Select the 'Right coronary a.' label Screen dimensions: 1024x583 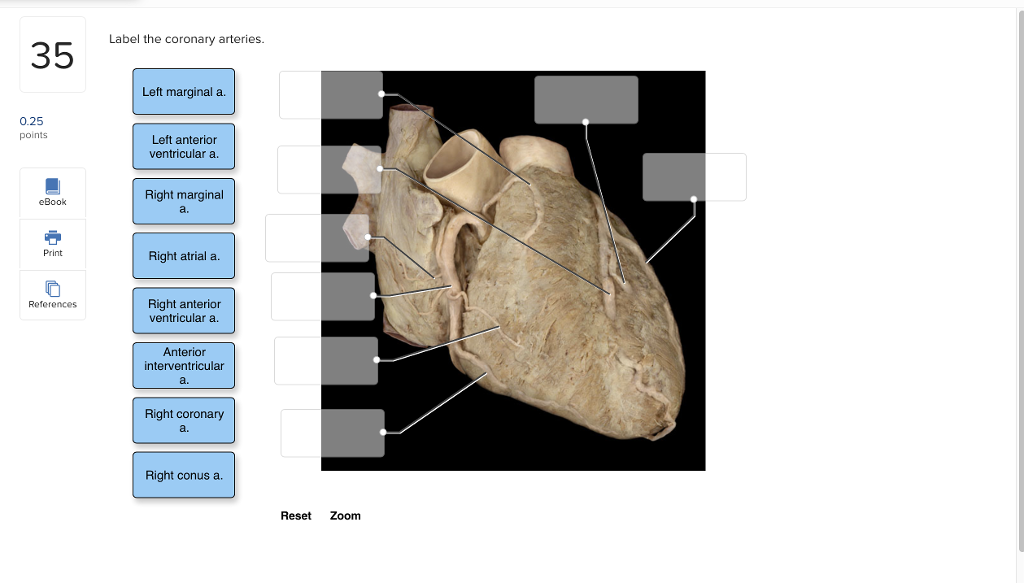tap(183, 420)
